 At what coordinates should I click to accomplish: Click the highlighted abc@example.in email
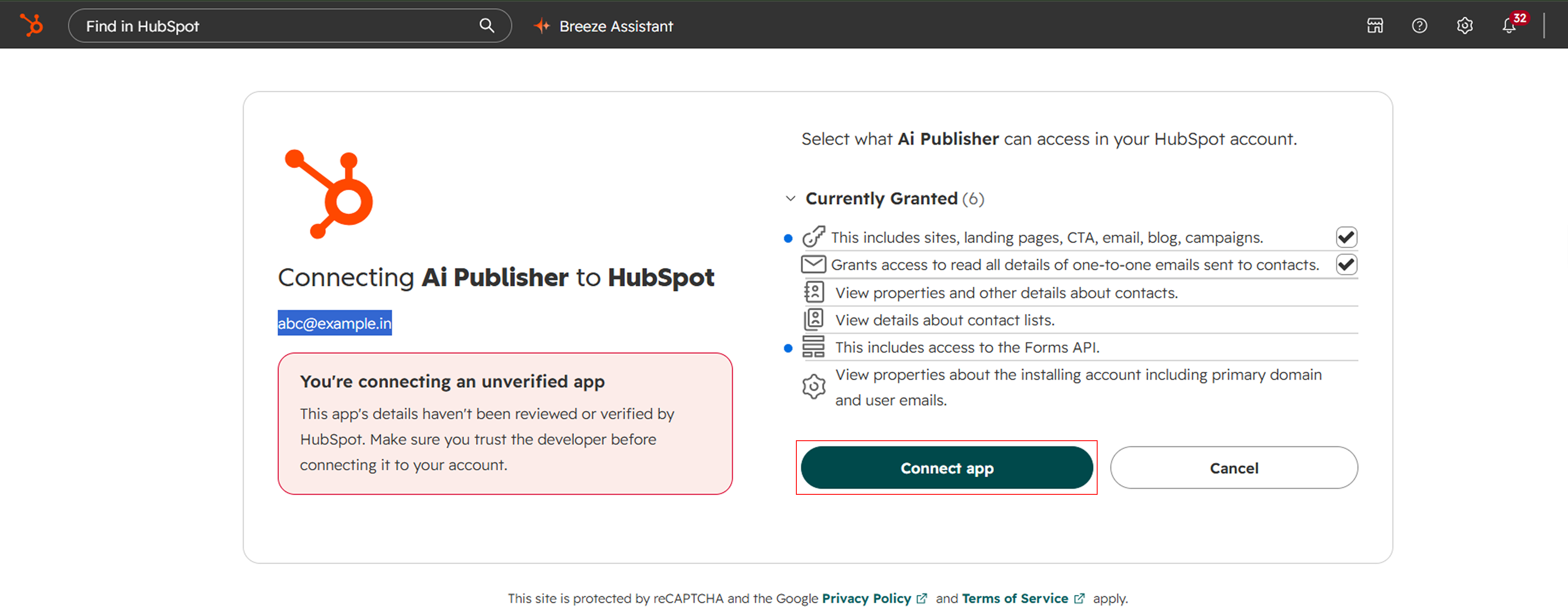click(335, 323)
